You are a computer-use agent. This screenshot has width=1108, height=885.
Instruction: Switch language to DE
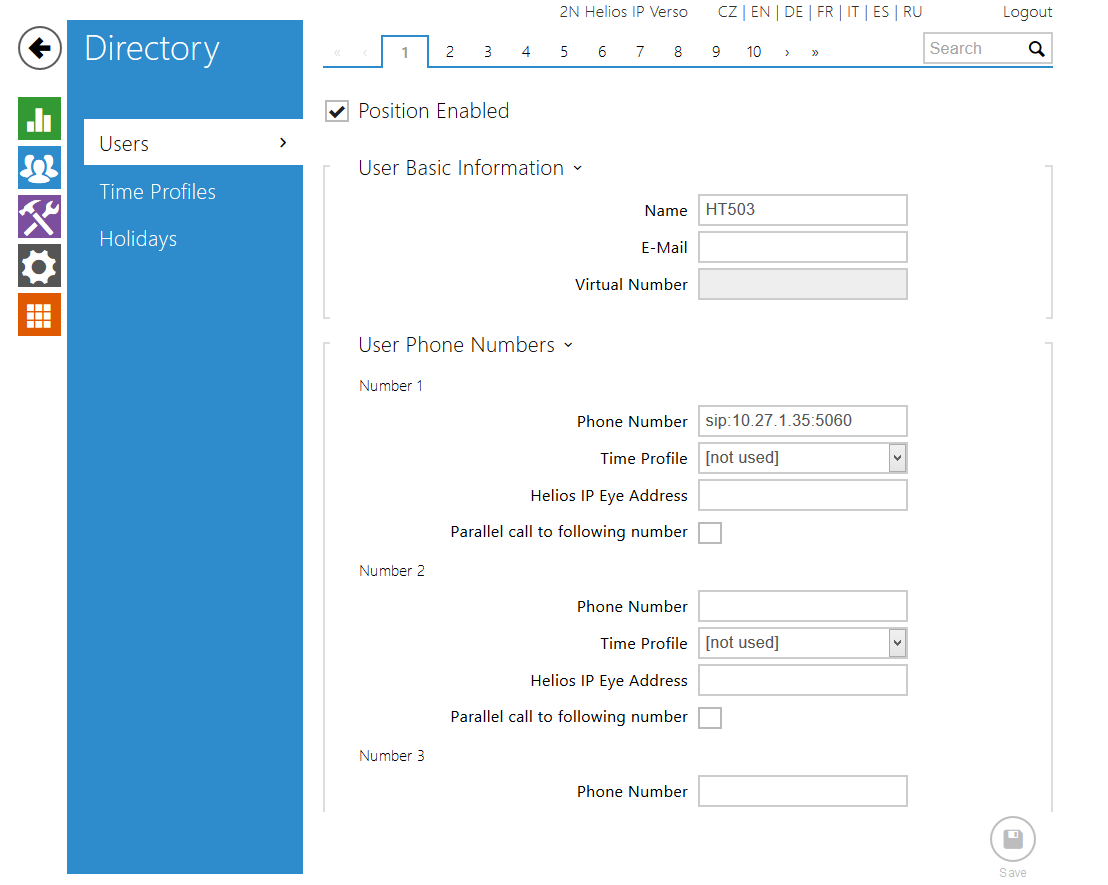click(x=793, y=12)
